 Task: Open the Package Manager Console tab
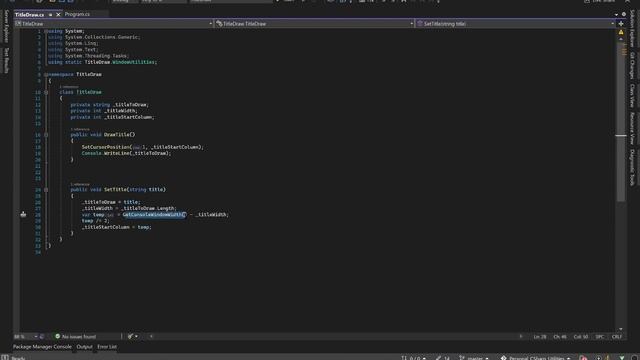point(42,347)
